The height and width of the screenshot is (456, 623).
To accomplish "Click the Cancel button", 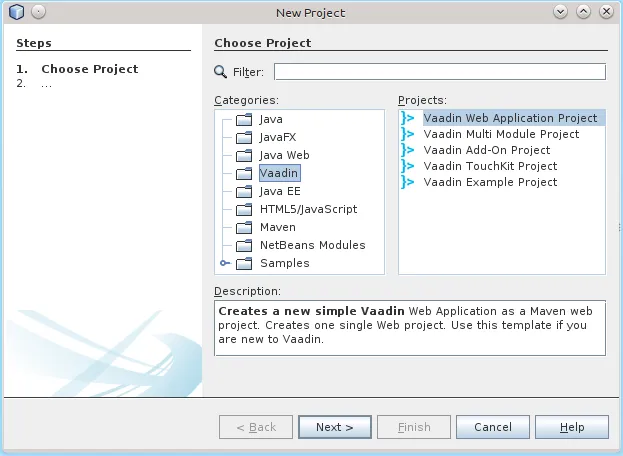I will coord(493,427).
